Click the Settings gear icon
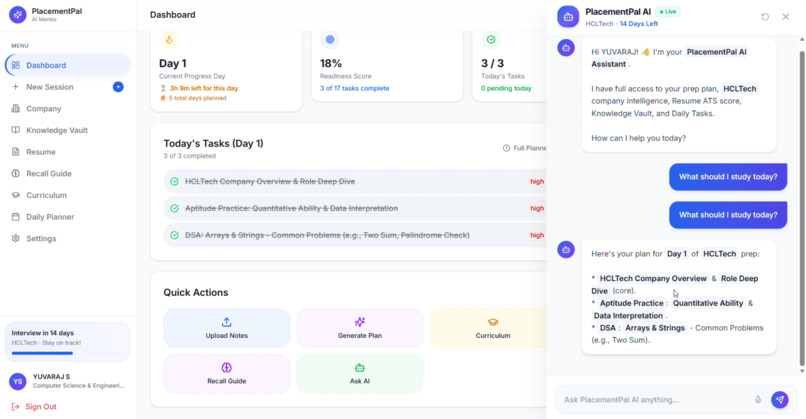Screen dimensions: 806x419 pyautogui.click(x=15, y=239)
